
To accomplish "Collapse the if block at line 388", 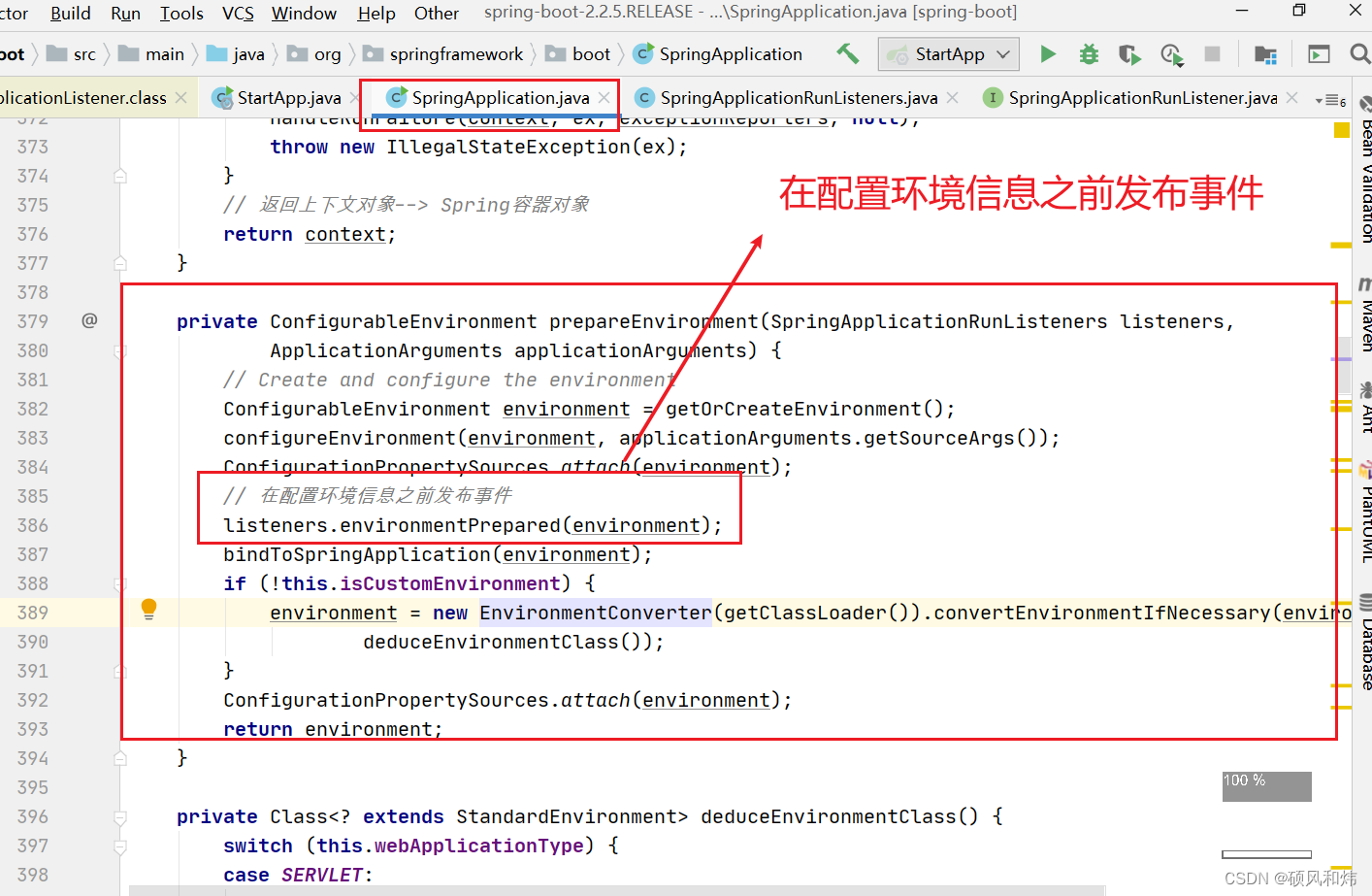I will pos(120,583).
